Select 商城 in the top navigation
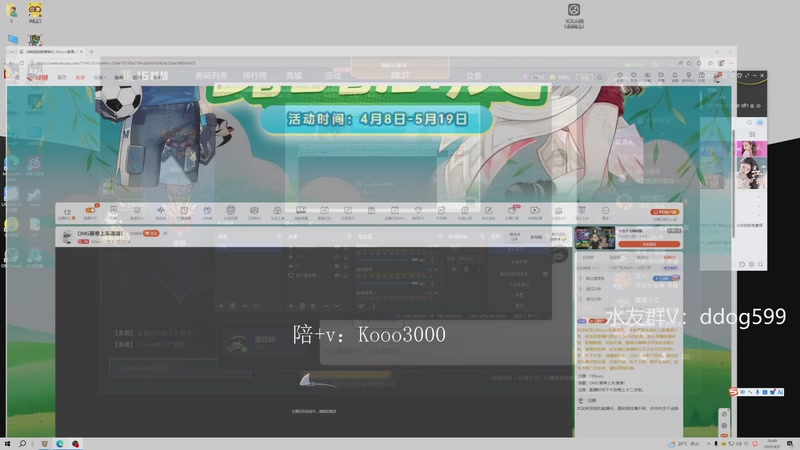This screenshot has width=800, height=450. click(x=294, y=76)
